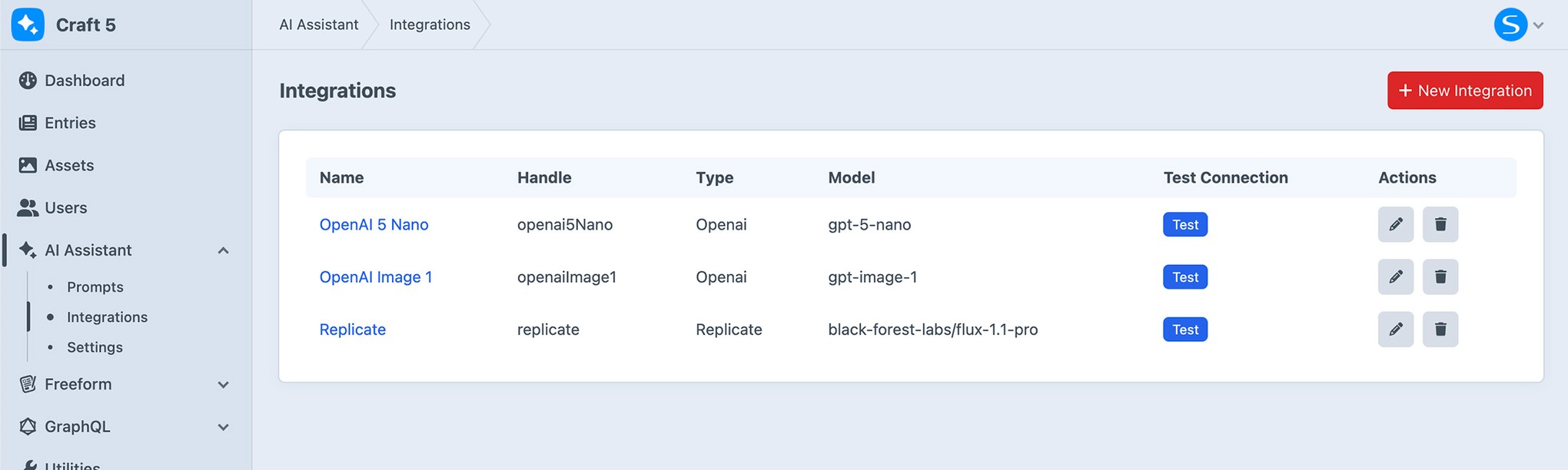Expand the Freeform menu chevron
The image size is (1568, 470).
point(224,385)
